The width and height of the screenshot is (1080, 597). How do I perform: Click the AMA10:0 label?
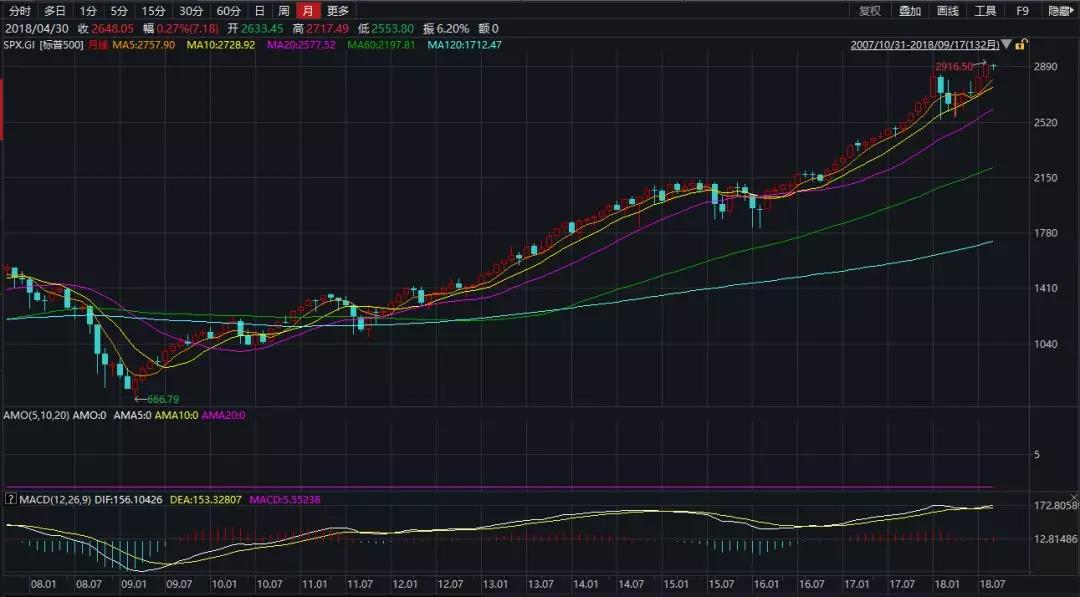[176, 415]
